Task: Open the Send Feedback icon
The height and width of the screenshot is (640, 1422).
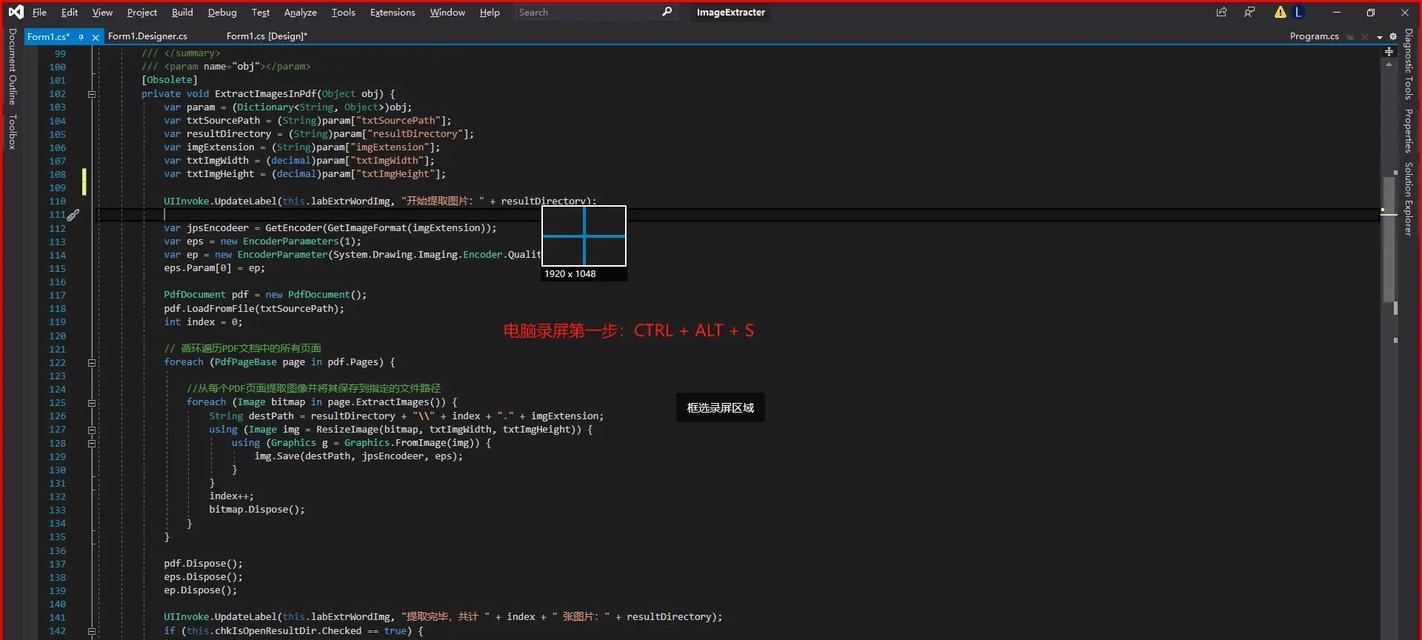Action: (1249, 12)
